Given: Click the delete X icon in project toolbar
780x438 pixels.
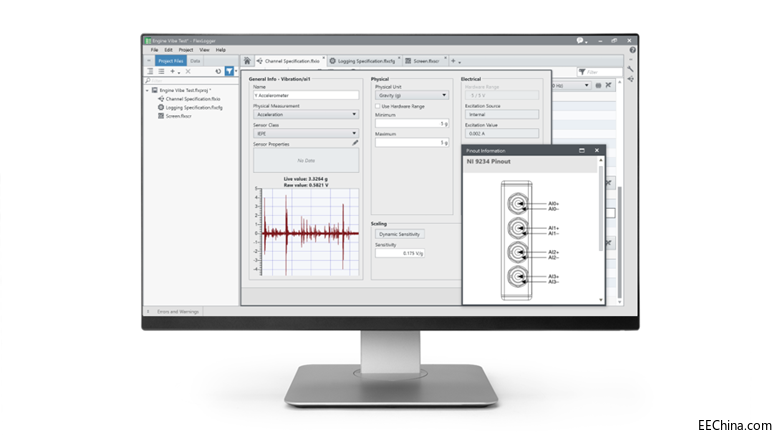Looking at the screenshot, I should [188, 72].
